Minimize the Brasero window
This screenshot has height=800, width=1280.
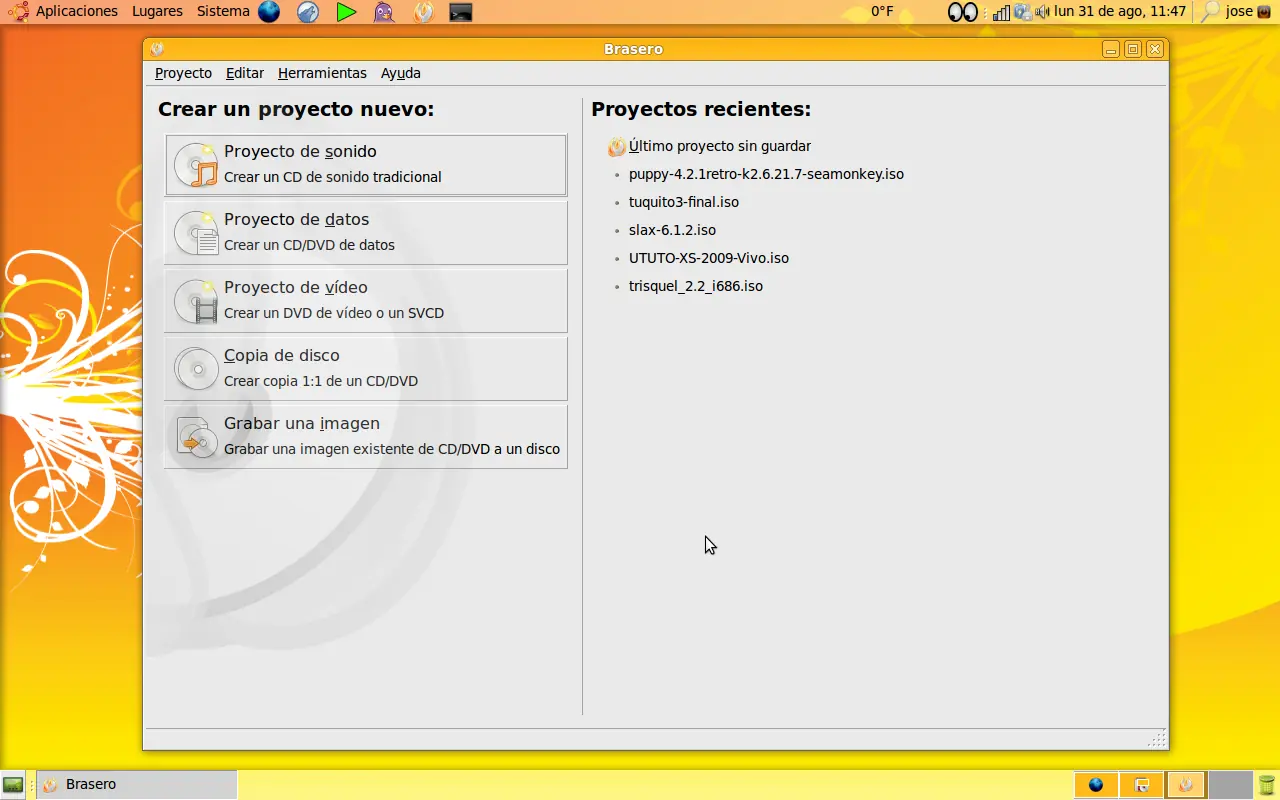[1111, 49]
